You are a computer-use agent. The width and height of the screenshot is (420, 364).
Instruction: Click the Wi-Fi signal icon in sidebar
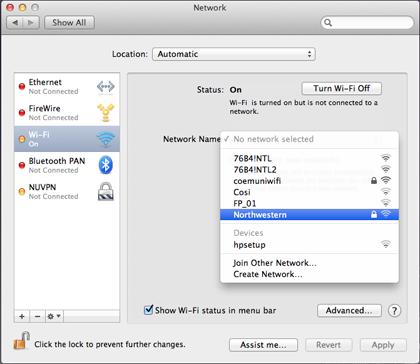tap(106, 139)
